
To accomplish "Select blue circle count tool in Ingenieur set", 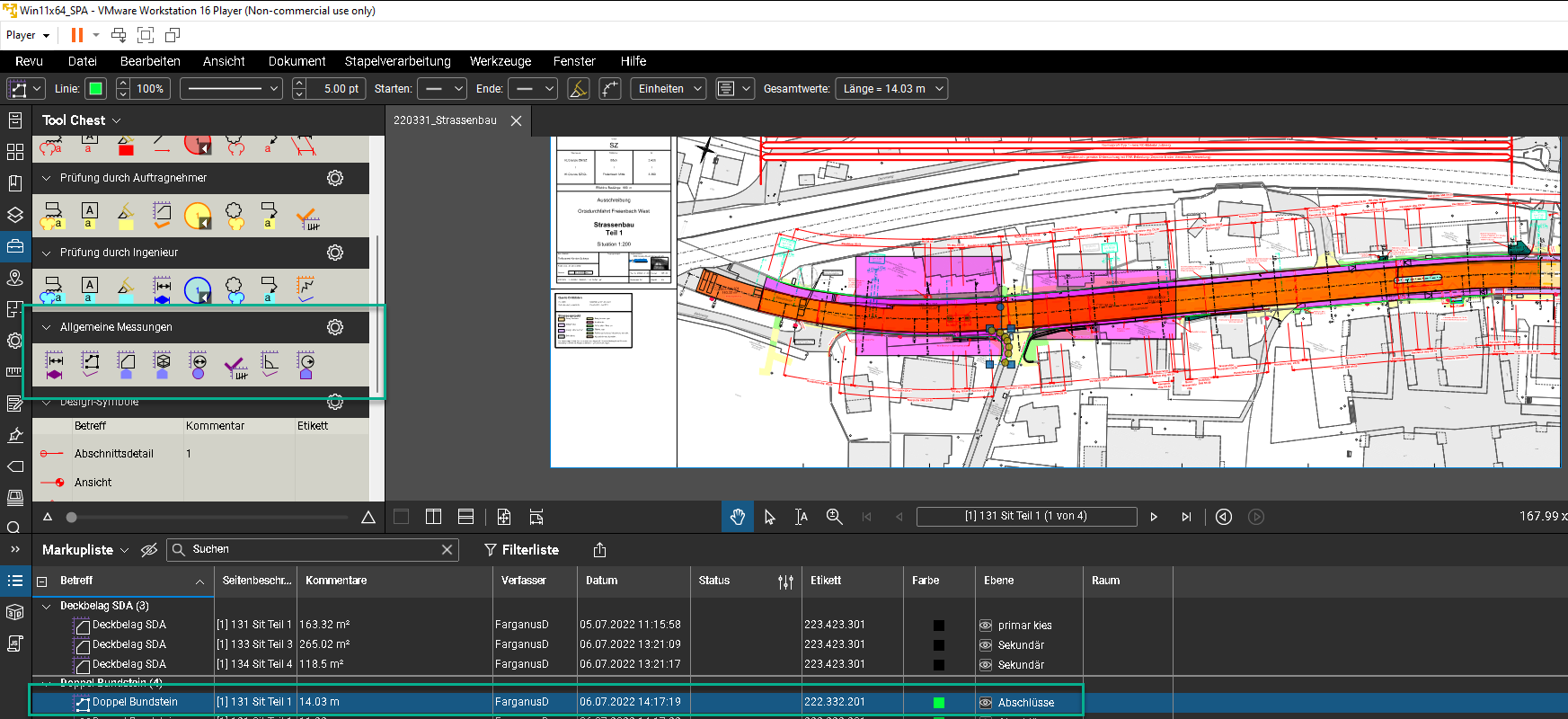I will click(x=198, y=290).
